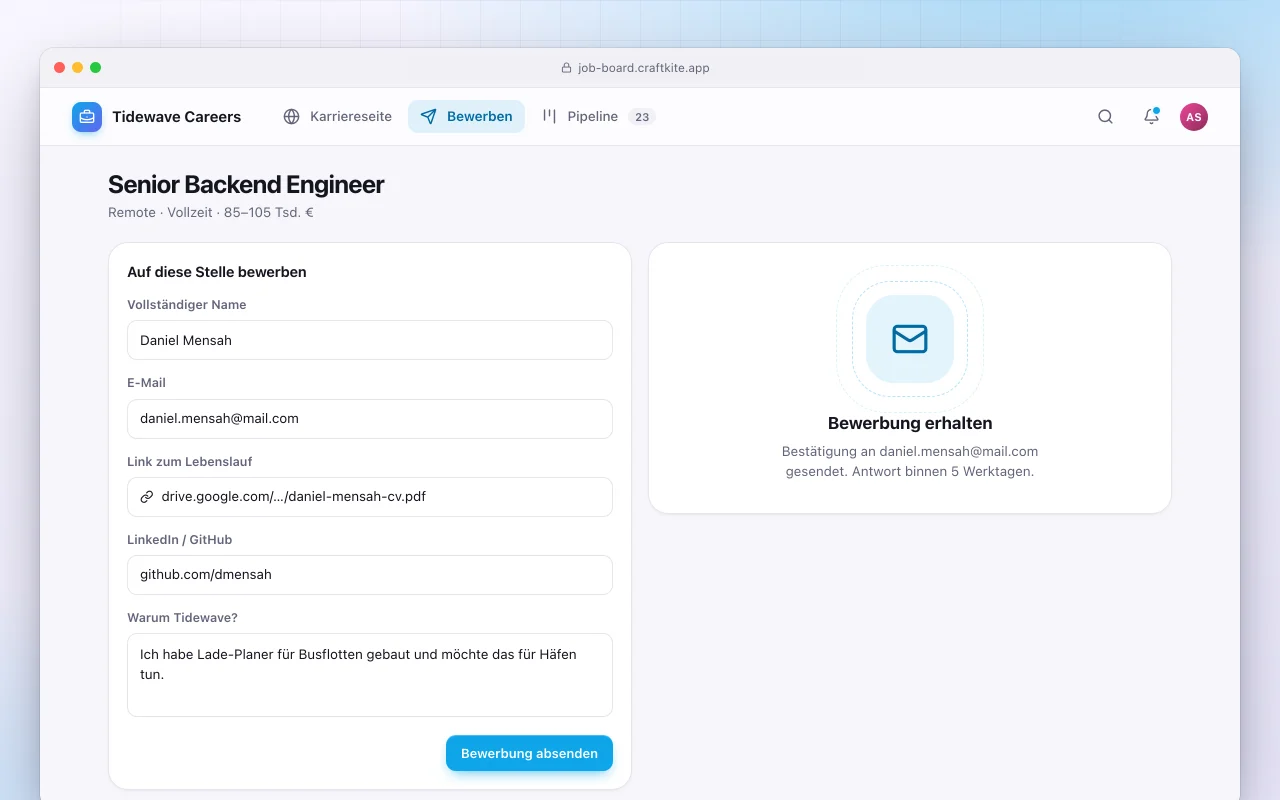Focus the E-Mail input field
The width and height of the screenshot is (1280, 800).
point(370,419)
